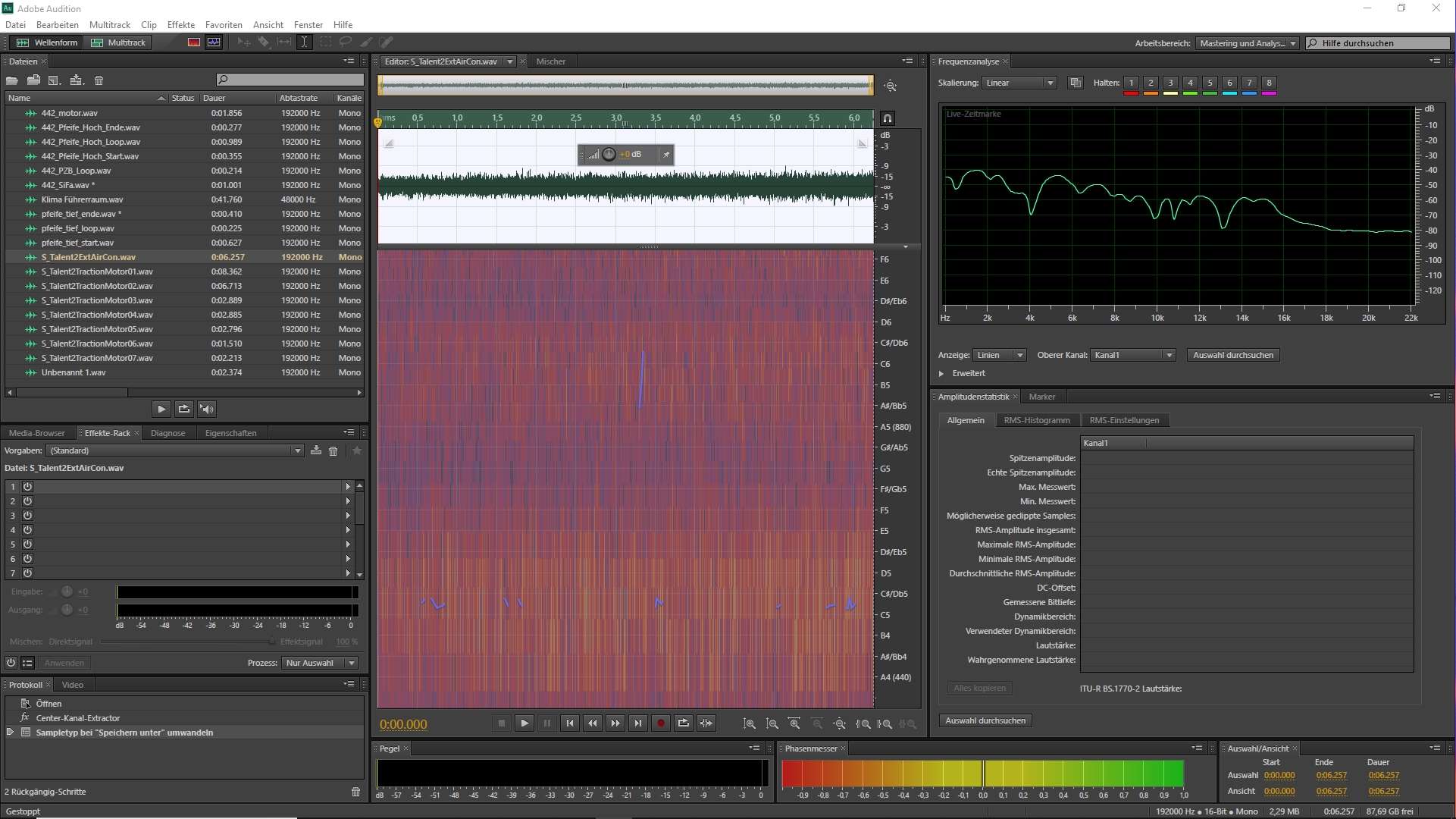
Task: Click Auswahl durchsuchen in Amplitudenstatistik
Action: click(x=985, y=720)
